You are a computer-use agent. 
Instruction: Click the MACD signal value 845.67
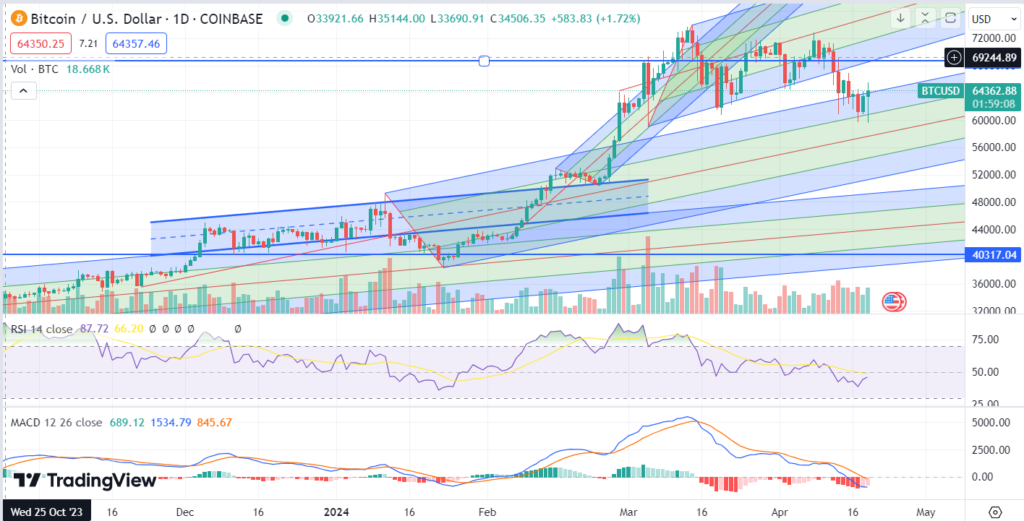[x=214, y=422]
